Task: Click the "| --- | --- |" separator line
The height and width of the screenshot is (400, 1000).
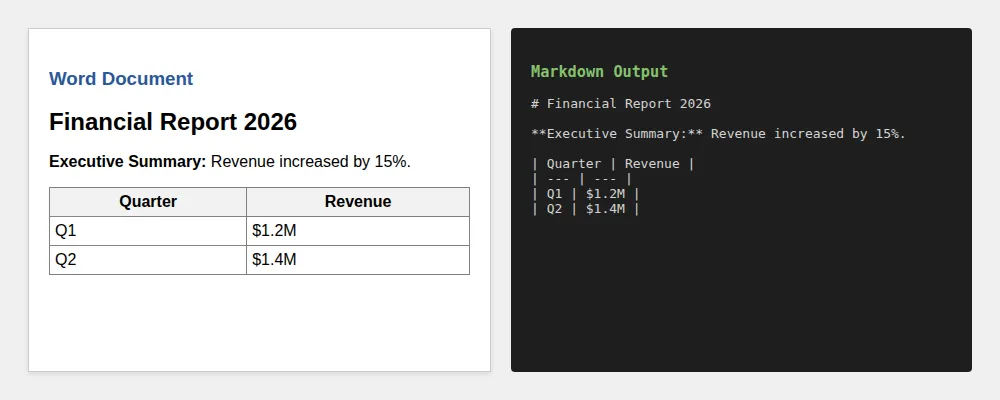Action: click(582, 179)
